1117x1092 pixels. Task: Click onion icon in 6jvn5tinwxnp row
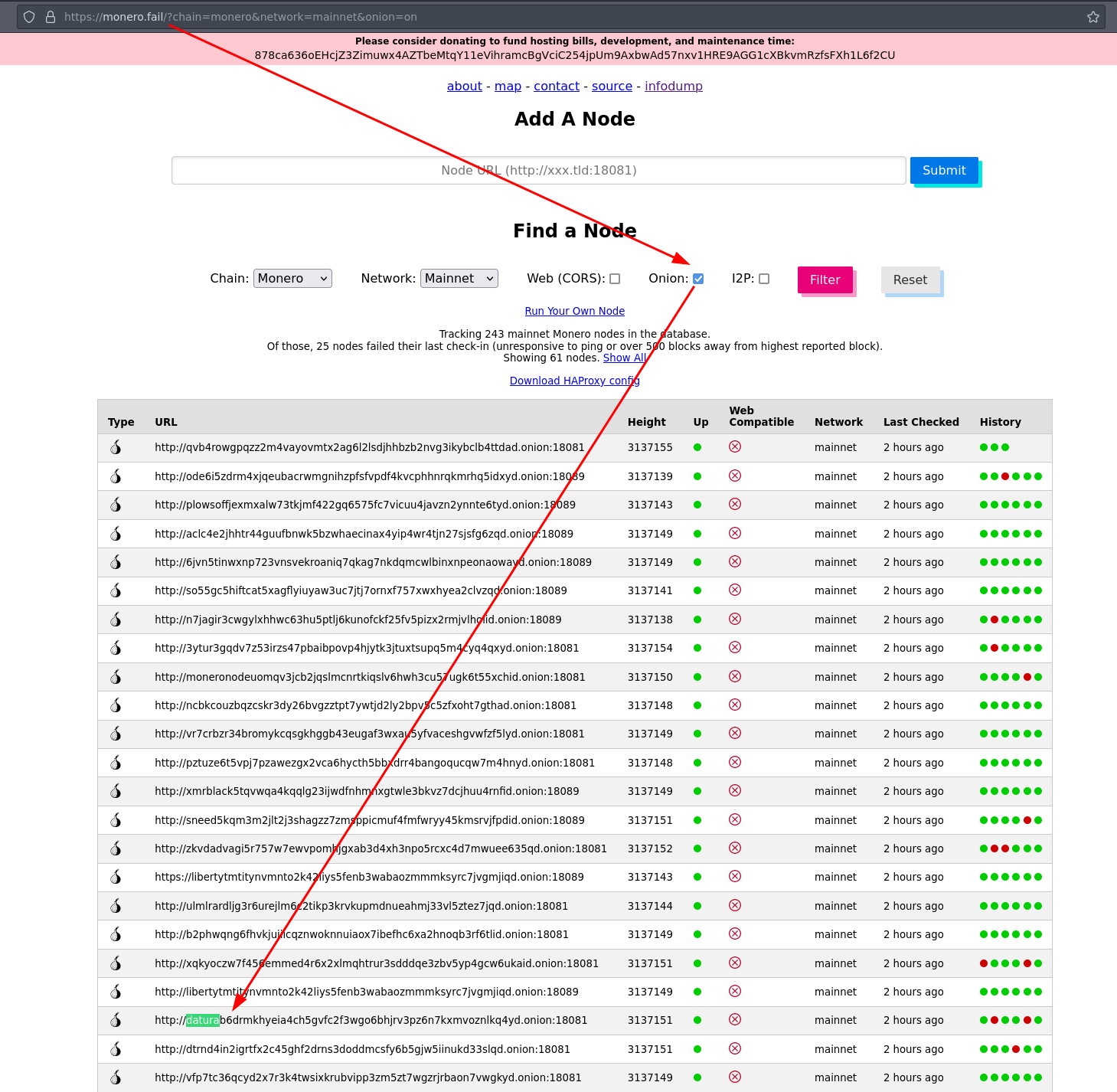click(x=116, y=562)
